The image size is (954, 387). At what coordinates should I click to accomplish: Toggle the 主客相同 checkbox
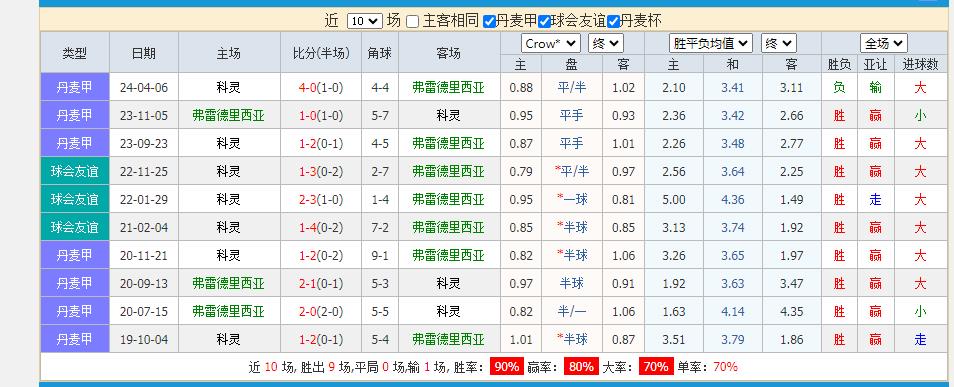pyautogui.click(x=413, y=22)
